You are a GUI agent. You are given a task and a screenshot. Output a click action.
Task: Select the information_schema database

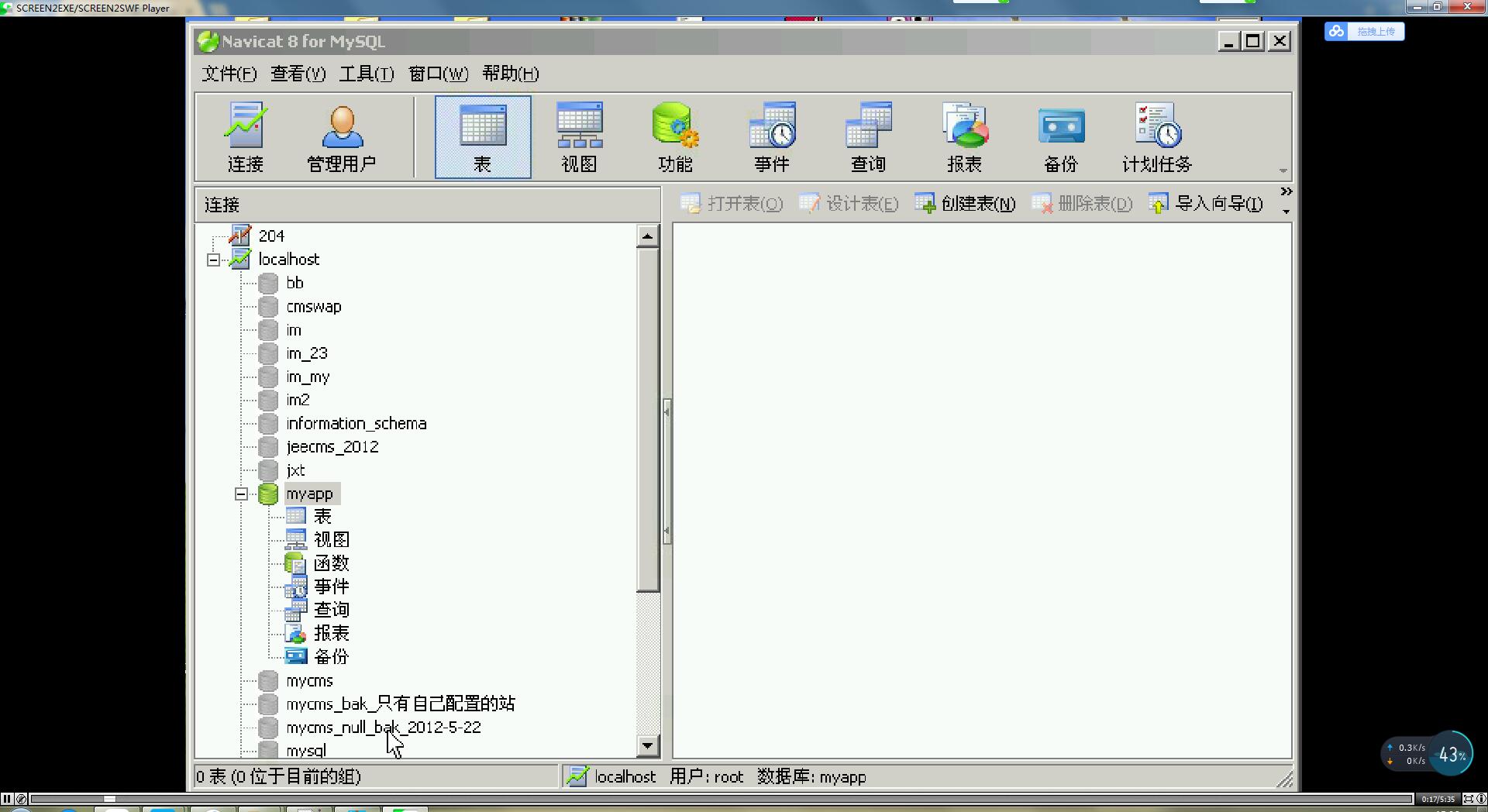pyautogui.click(x=356, y=423)
